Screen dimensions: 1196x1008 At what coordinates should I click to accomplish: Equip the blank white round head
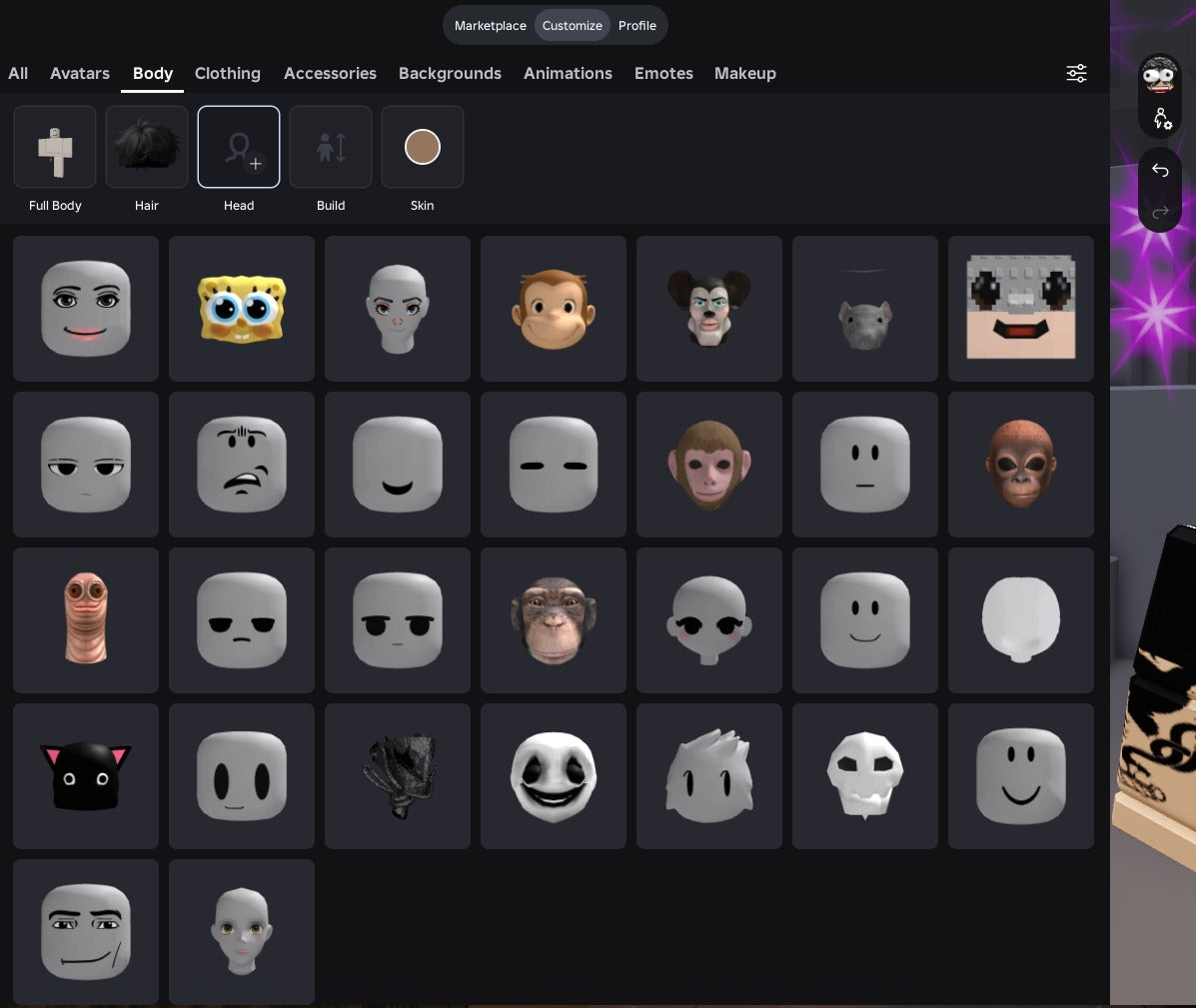click(1020, 620)
